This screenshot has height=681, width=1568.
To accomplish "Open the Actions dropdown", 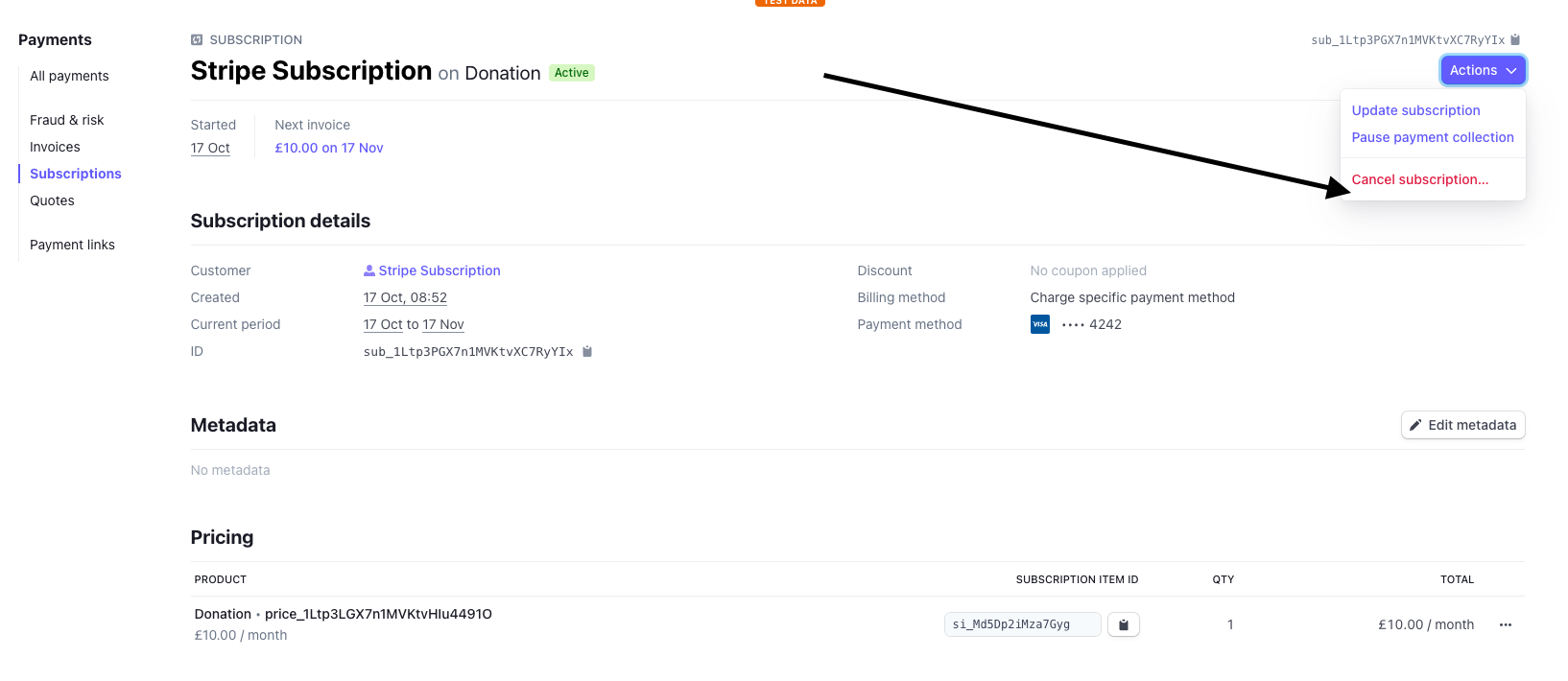I will click(1482, 70).
